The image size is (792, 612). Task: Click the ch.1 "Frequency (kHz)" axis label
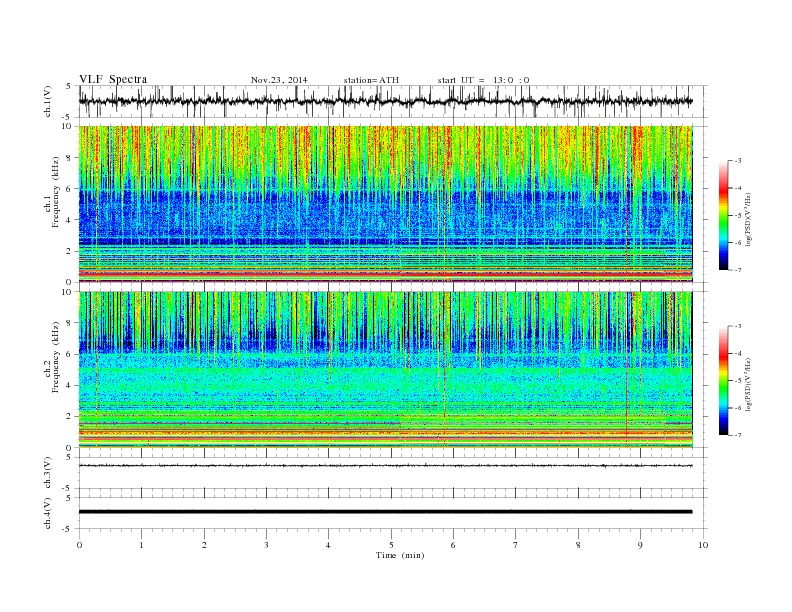coord(56,192)
